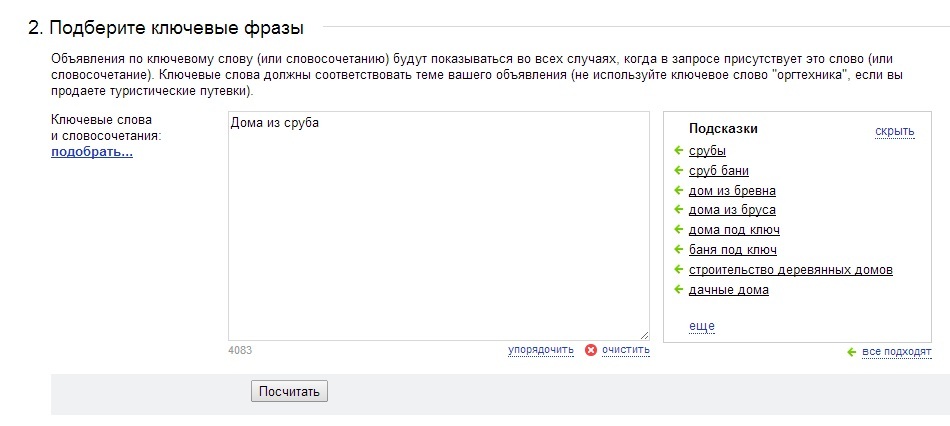This screenshot has height=426, width=950.
Task: Select the все подходят link
Action: pos(897,352)
